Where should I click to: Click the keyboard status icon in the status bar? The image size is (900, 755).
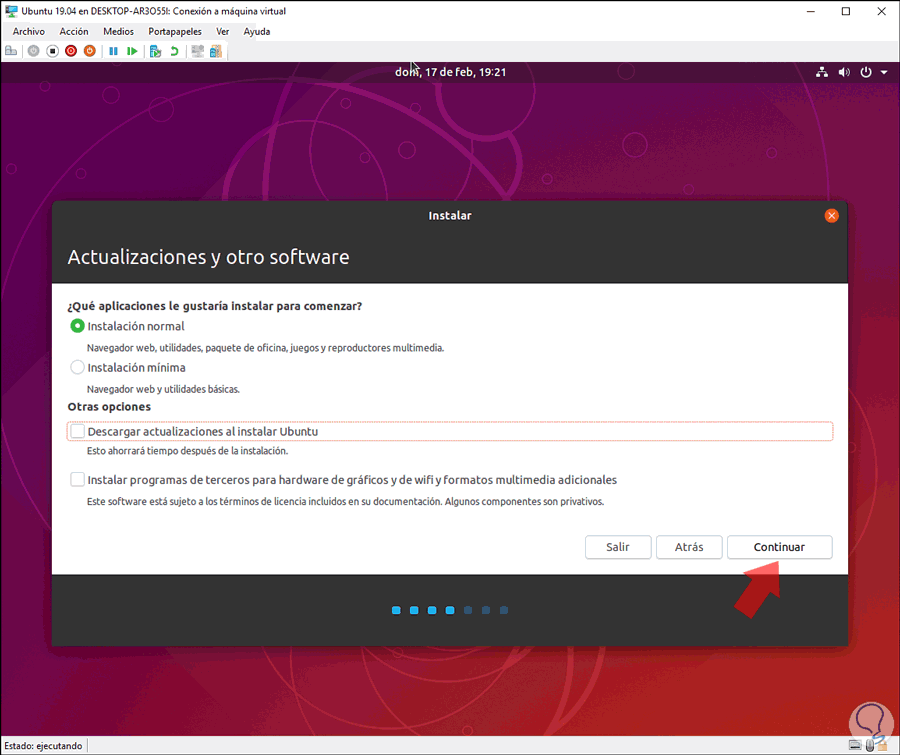[x=855, y=746]
